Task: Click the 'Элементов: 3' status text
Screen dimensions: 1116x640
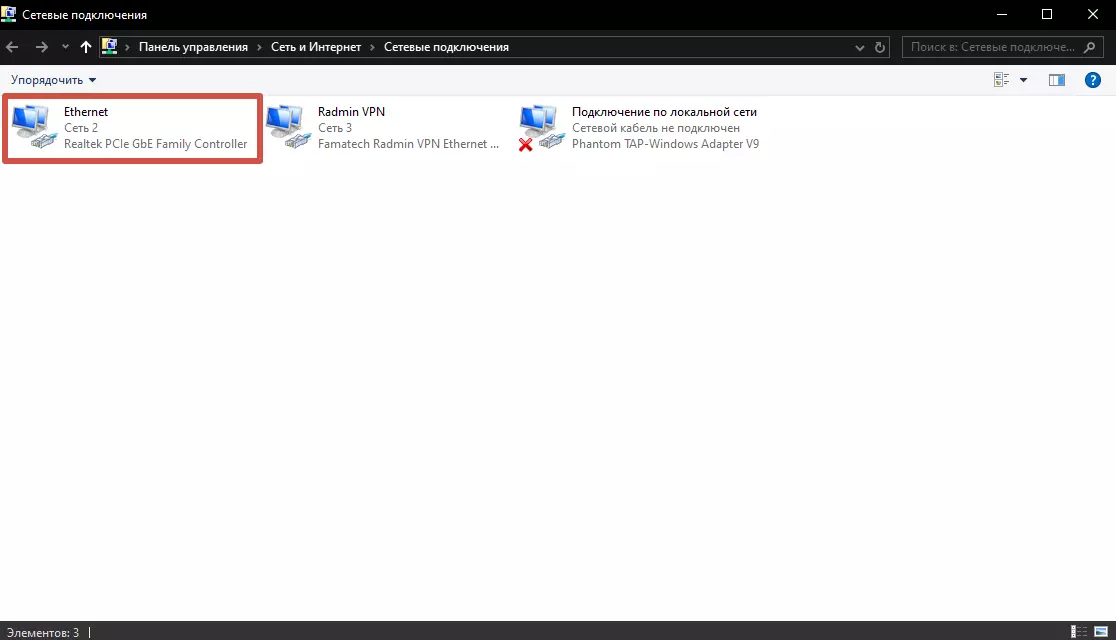Action: (x=43, y=632)
